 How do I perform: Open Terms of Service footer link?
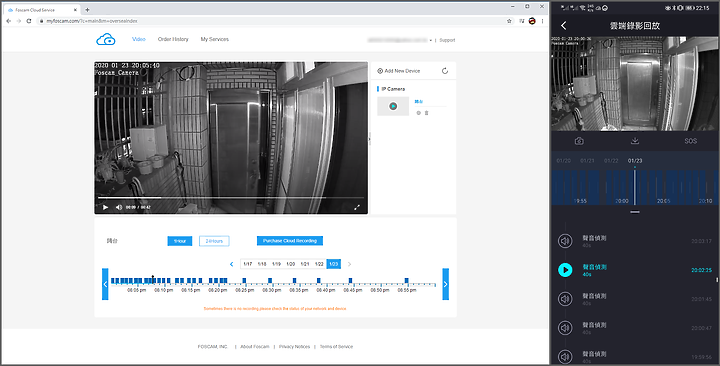(x=336, y=347)
